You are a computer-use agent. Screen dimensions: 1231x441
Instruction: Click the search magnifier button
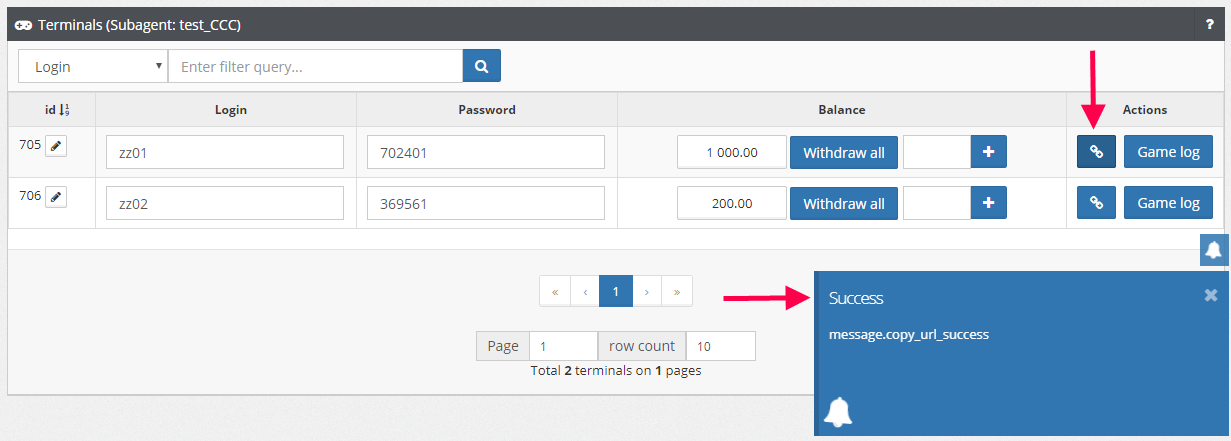481,67
